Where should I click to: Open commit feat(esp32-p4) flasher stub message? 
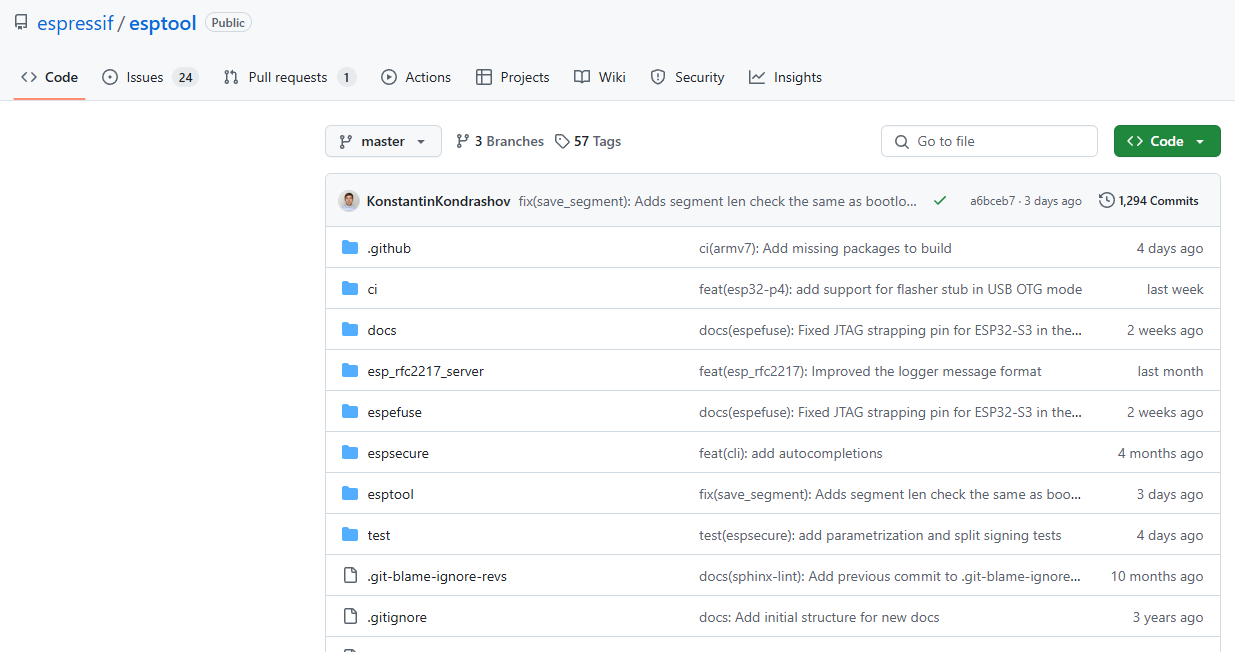(x=890, y=289)
